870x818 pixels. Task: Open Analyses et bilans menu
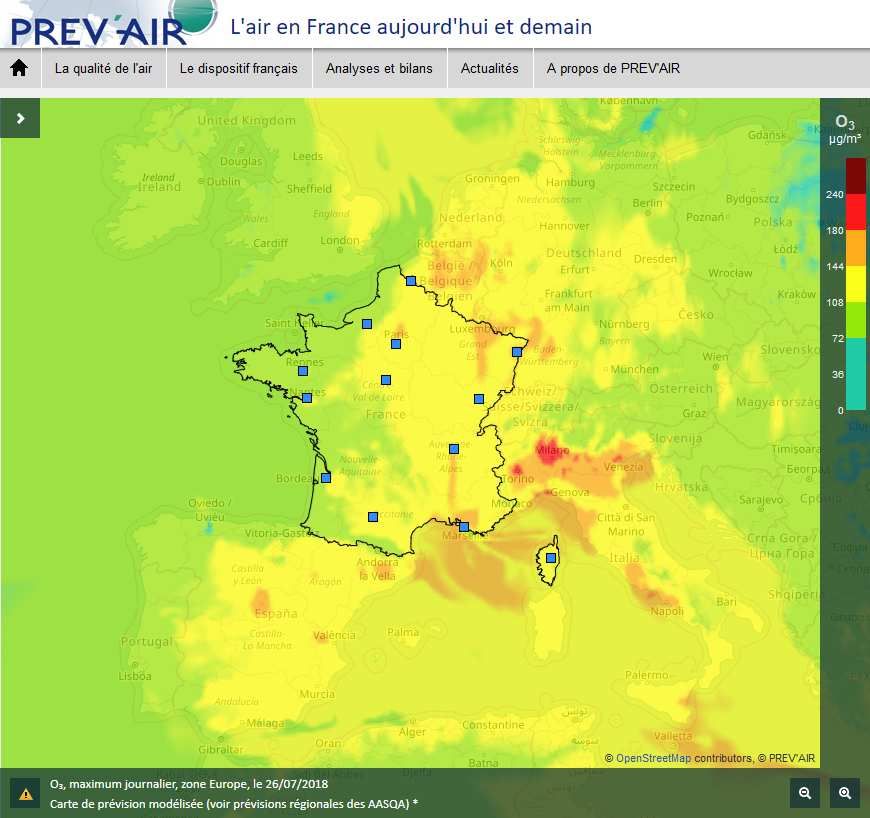pyautogui.click(x=379, y=68)
